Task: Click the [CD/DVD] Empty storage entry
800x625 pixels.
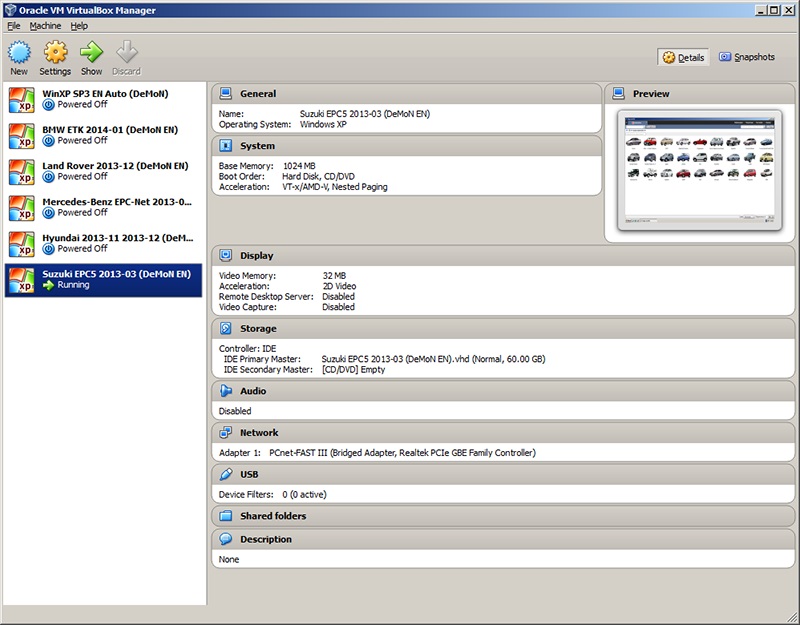Action: [x=353, y=369]
